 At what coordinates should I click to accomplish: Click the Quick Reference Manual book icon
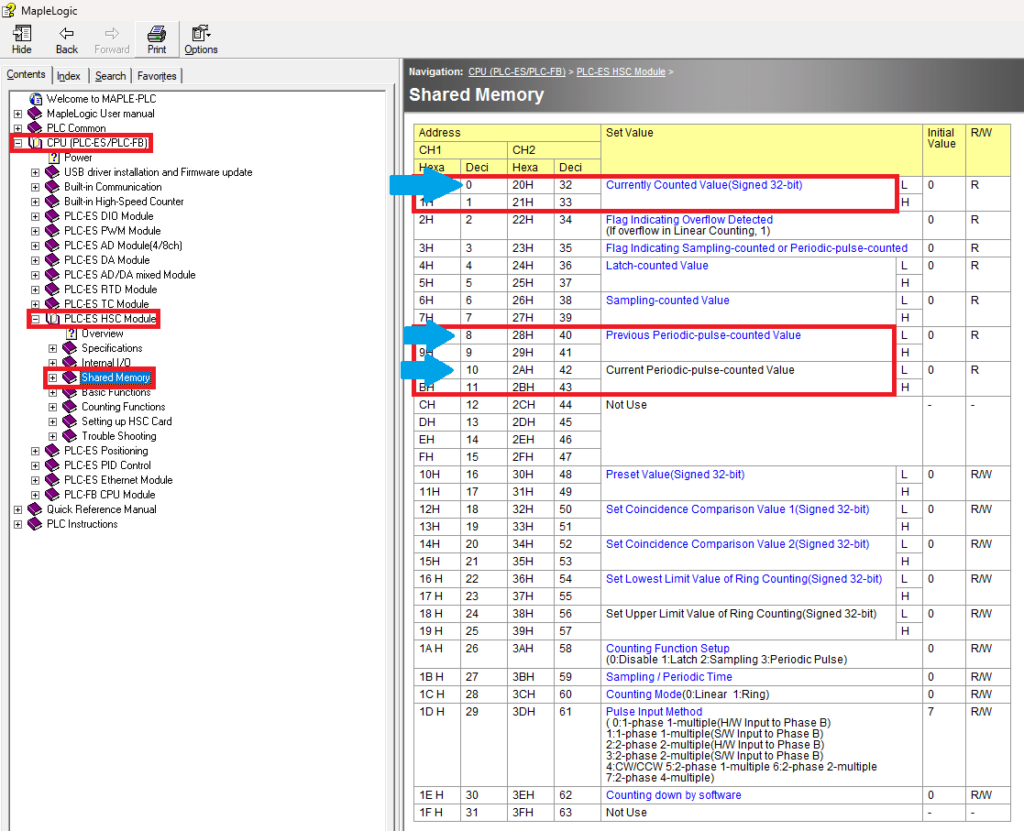pos(36,509)
